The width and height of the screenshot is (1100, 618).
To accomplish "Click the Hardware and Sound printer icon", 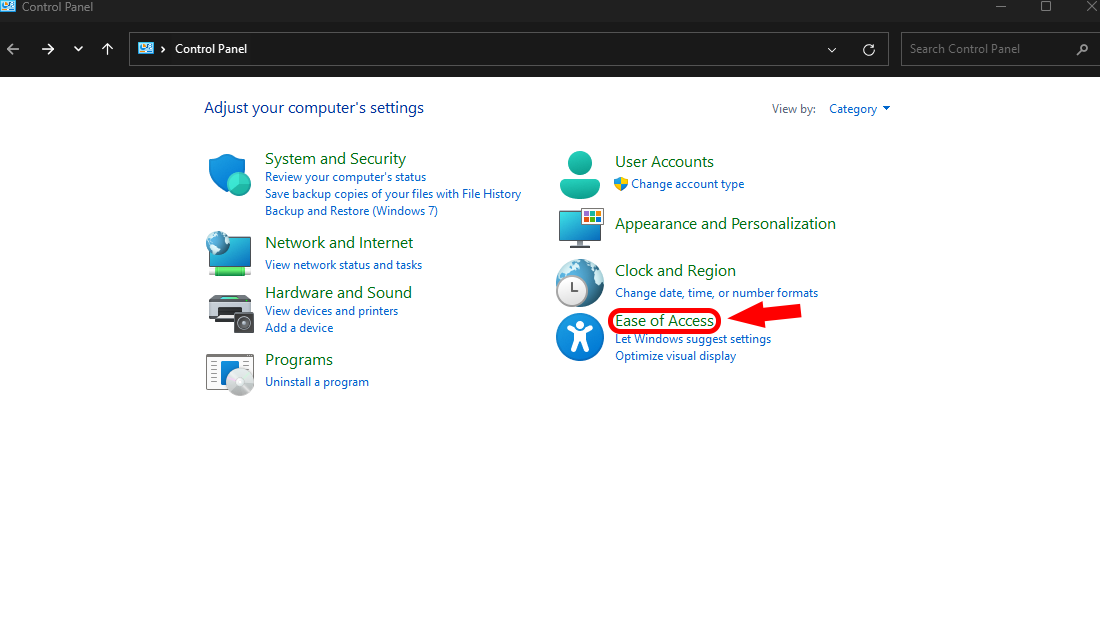I will point(230,313).
